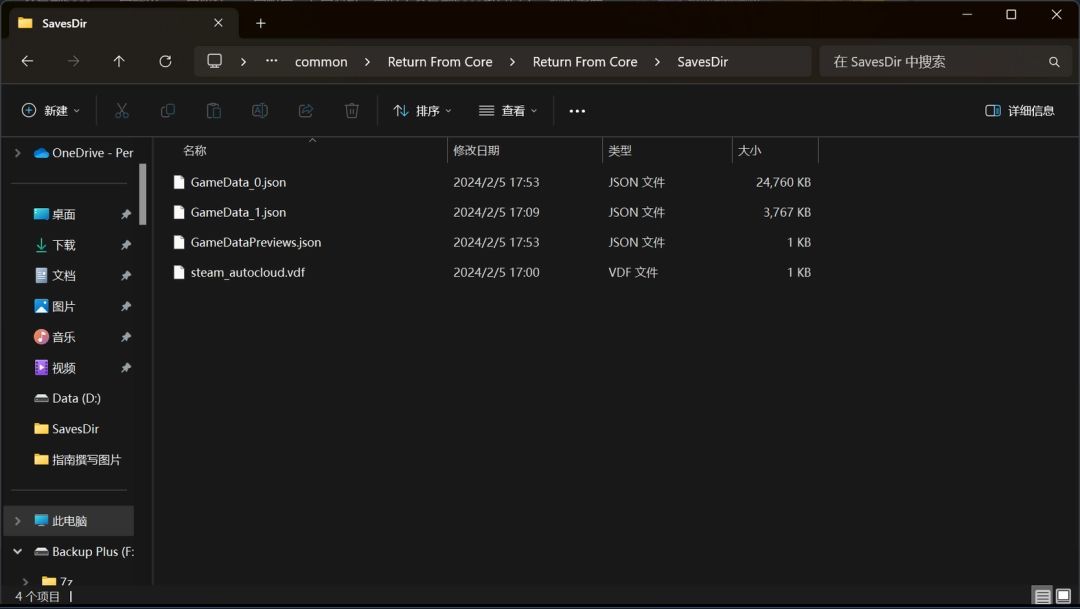Select the Rename icon

[259, 110]
